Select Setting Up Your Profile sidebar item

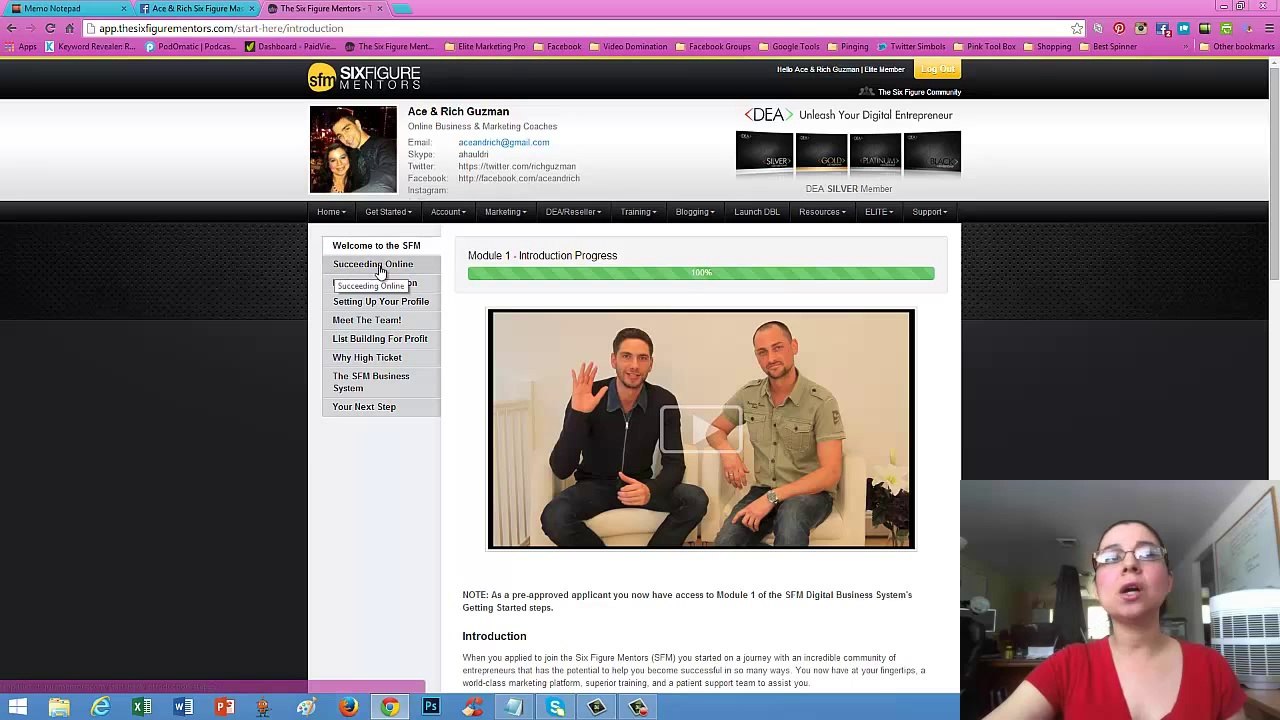pos(381,302)
